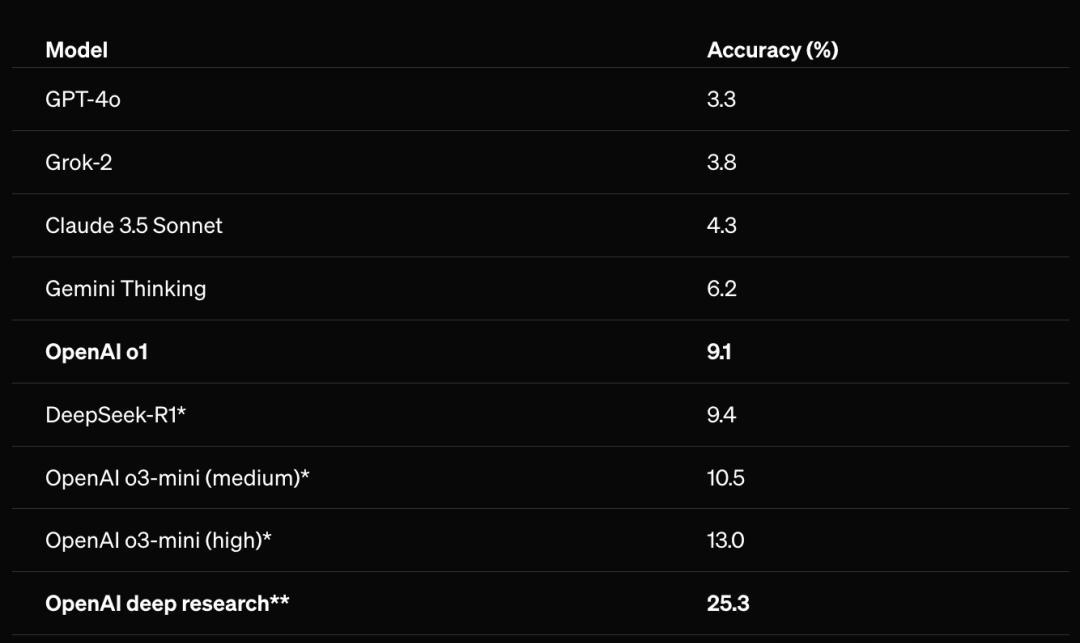Screen dimensions: 1080x643
Task: Click the 3.8 accuracy value
Action: 721,162
